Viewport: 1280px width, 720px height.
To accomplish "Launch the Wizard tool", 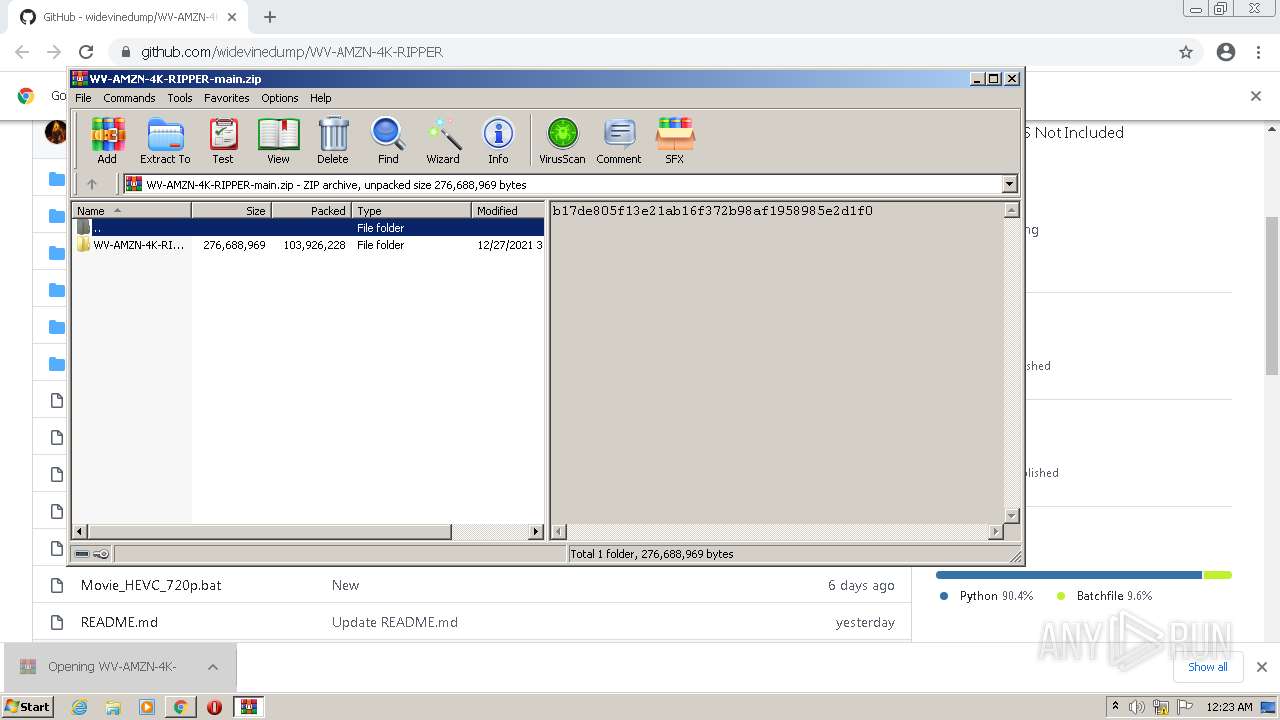I will pos(443,140).
